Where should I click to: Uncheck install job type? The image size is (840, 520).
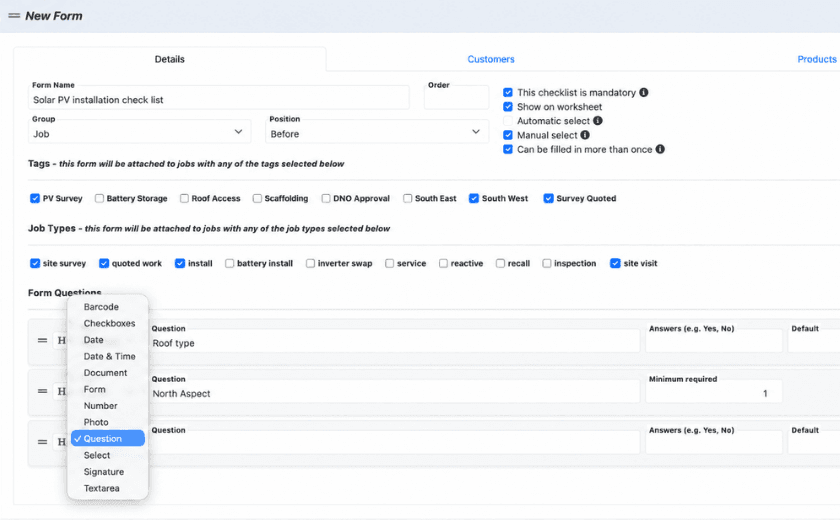pos(180,263)
